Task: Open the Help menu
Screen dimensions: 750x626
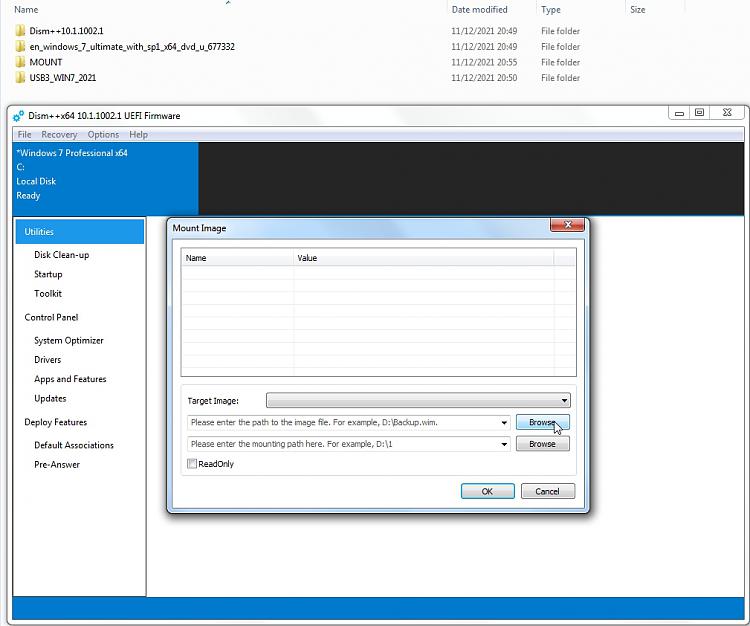Action: point(138,134)
